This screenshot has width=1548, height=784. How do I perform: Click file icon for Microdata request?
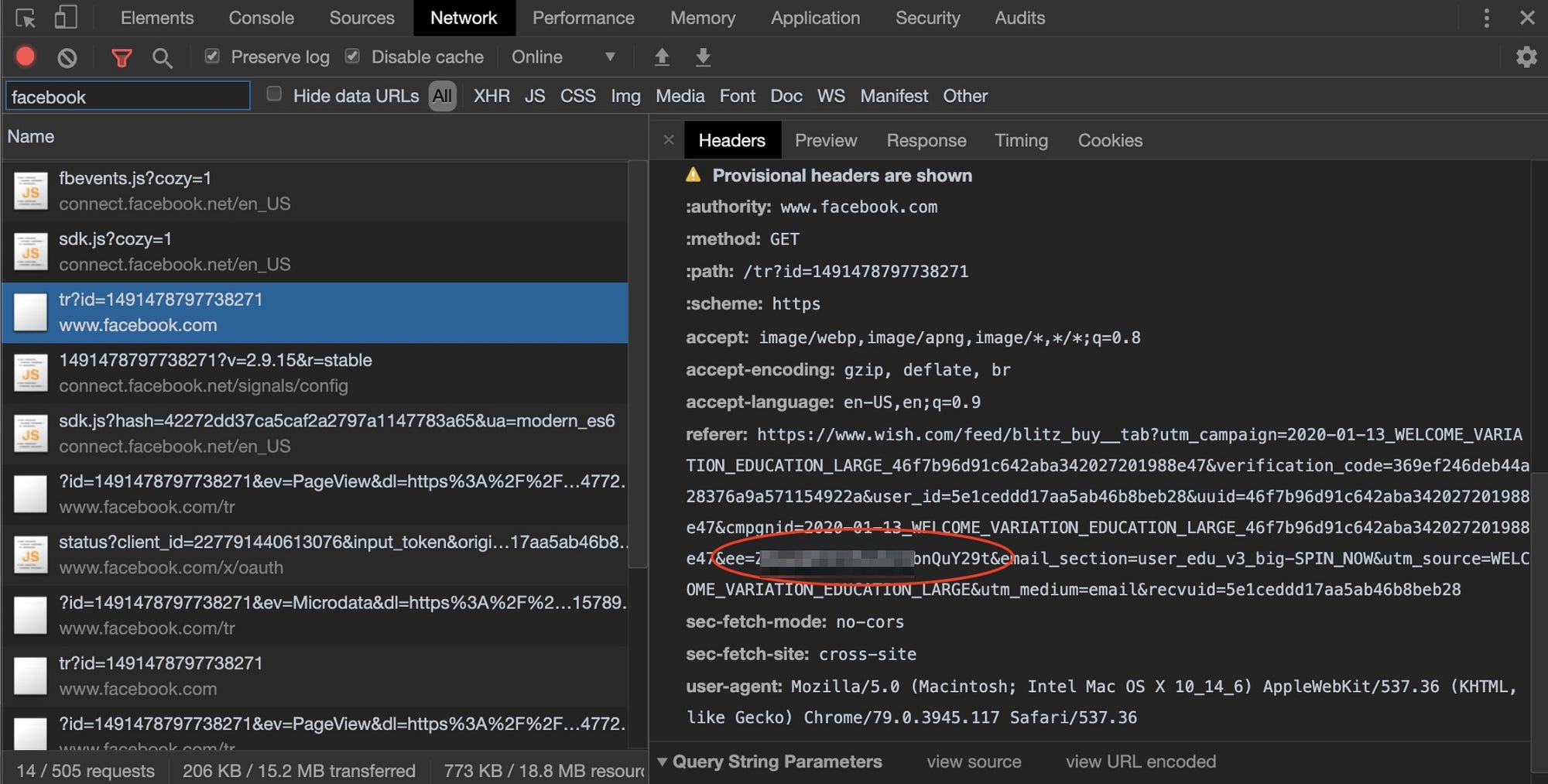pyautogui.click(x=31, y=615)
